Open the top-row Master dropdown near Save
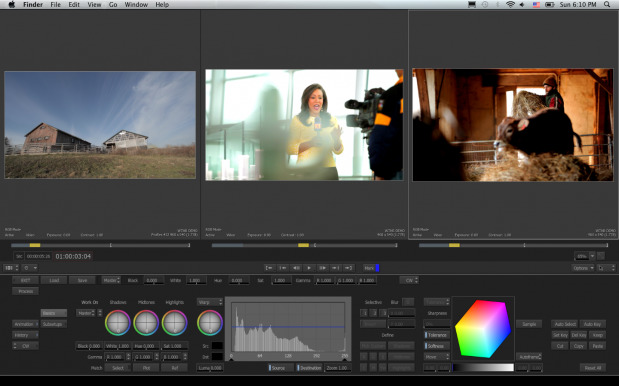The width and height of the screenshot is (619, 386). (x=111, y=280)
